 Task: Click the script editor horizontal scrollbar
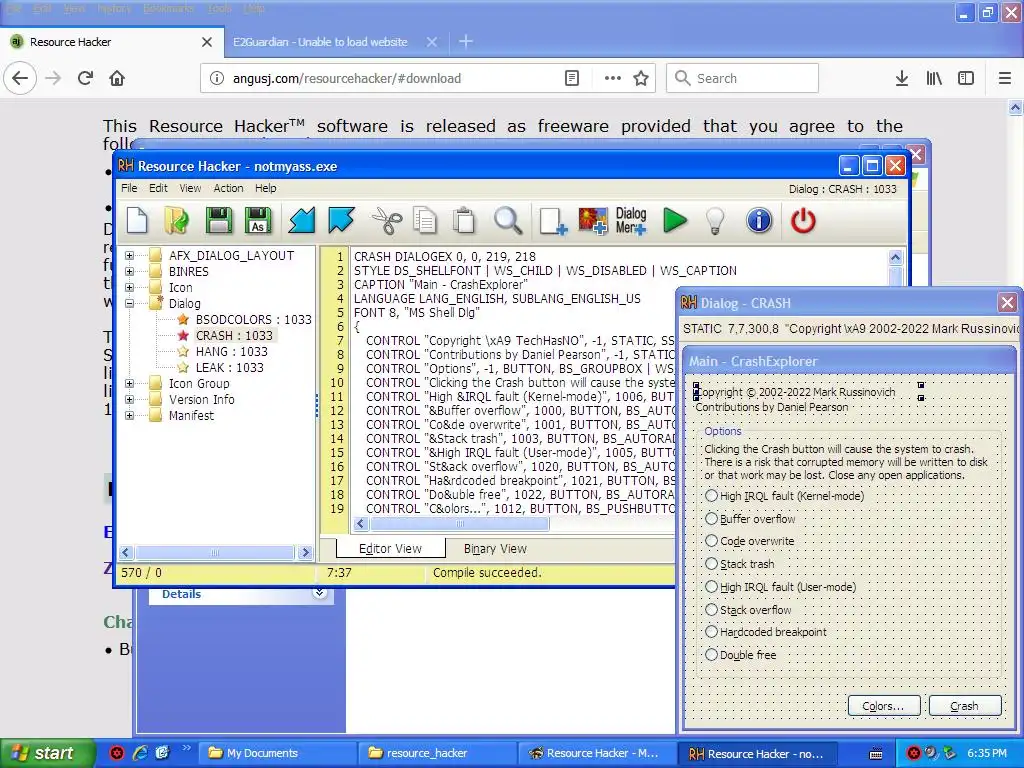tap(459, 524)
